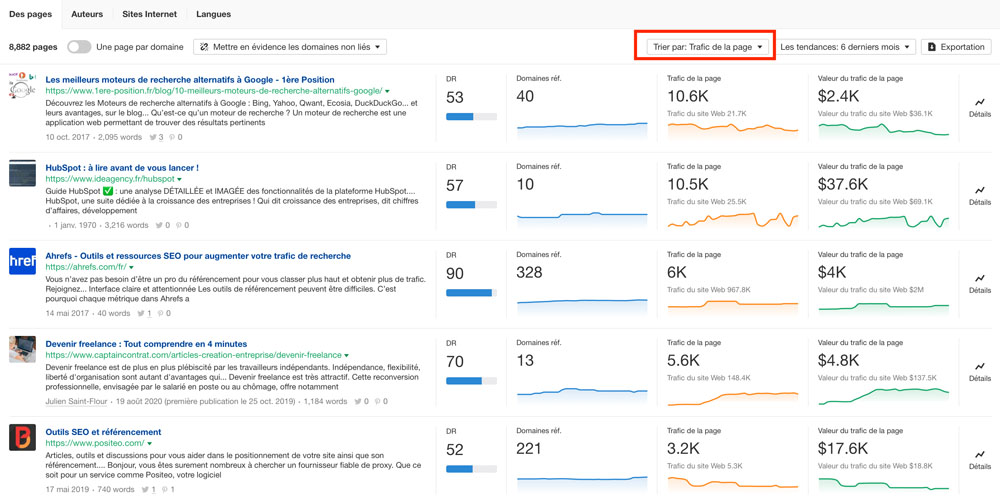The height and width of the screenshot is (503, 1000).
Task: Expand URL arrow for captaincontrat.com link
Action: [347, 355]
